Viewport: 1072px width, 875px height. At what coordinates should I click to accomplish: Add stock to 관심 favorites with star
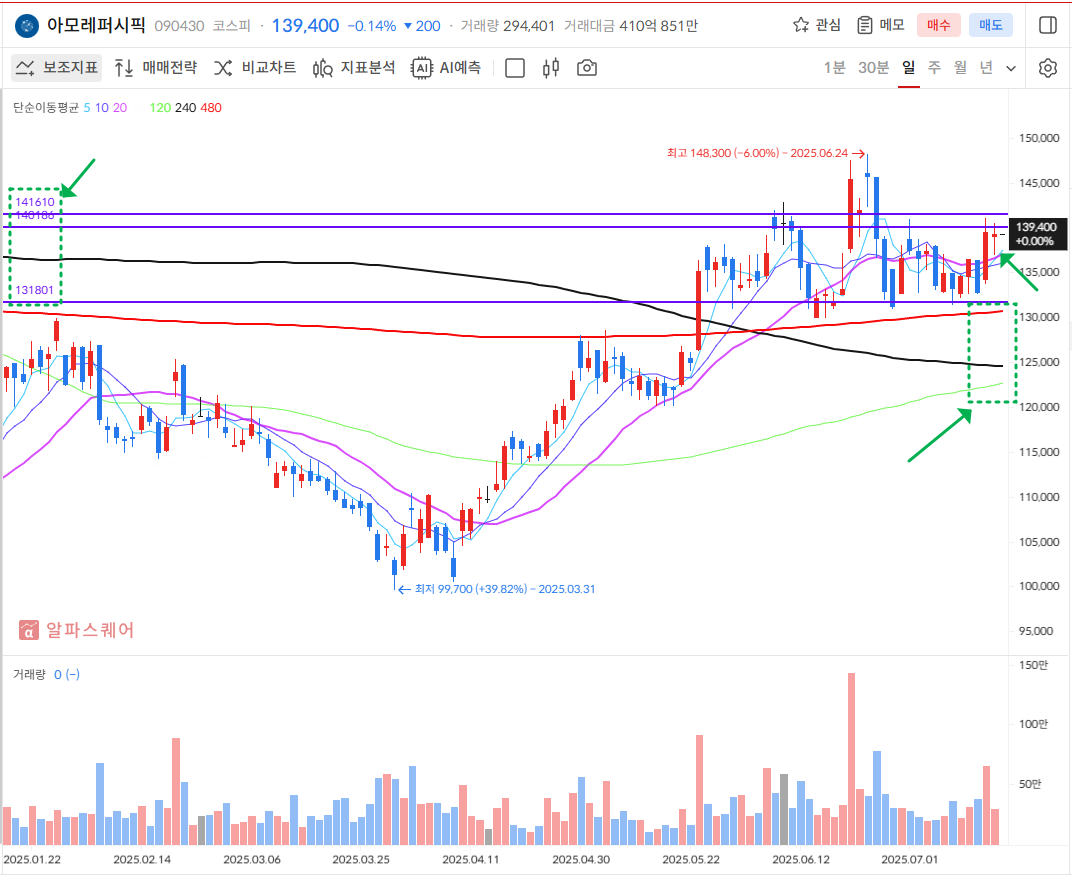click(817, 25)
